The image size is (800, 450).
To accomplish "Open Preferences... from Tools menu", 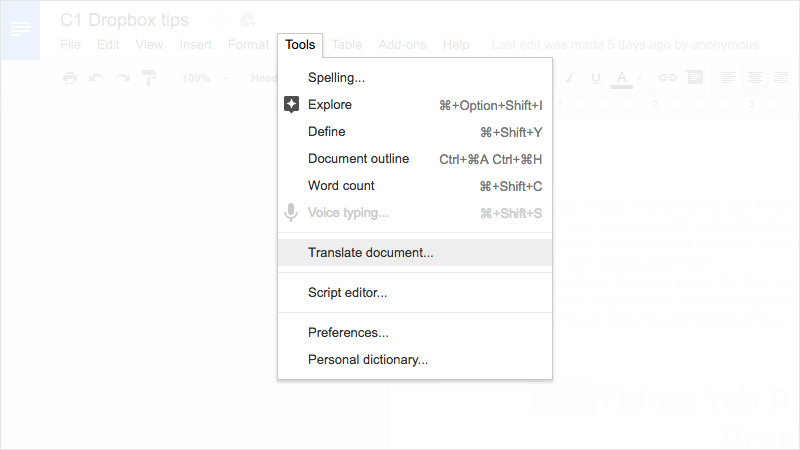I will pyautogui.click(x=415, y=333).
